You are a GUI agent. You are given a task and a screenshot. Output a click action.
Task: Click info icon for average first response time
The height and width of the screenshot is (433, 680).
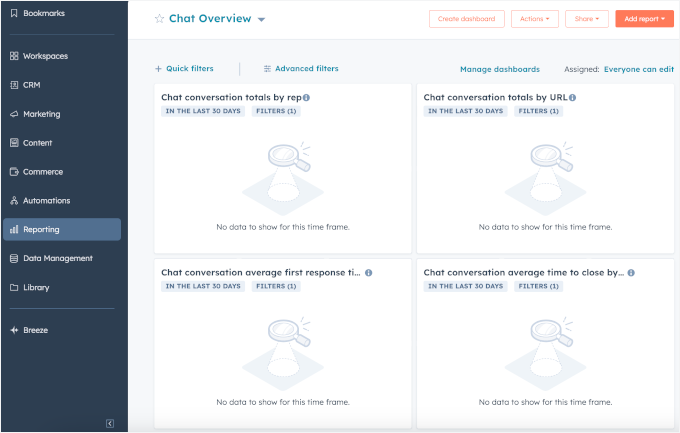(368, 272)
